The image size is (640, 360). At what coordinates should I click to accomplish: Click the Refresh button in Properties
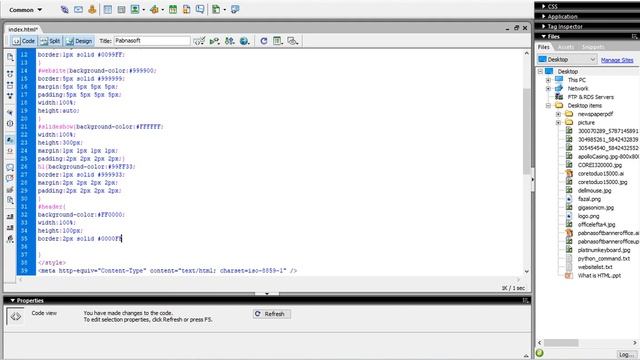(271, 314)
